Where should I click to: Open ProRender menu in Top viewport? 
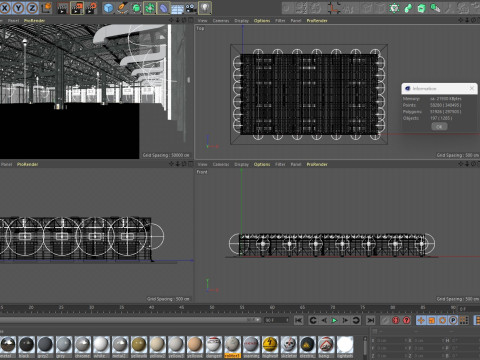[317, 21]
